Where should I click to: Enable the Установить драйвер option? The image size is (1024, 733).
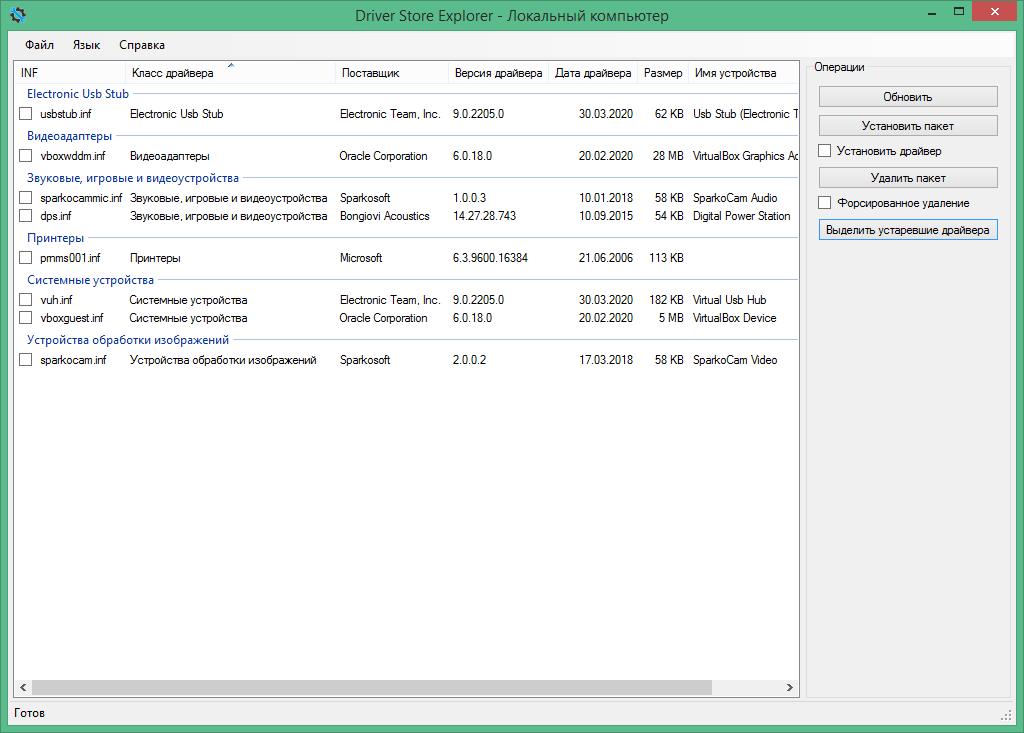(x=825, y=151)
